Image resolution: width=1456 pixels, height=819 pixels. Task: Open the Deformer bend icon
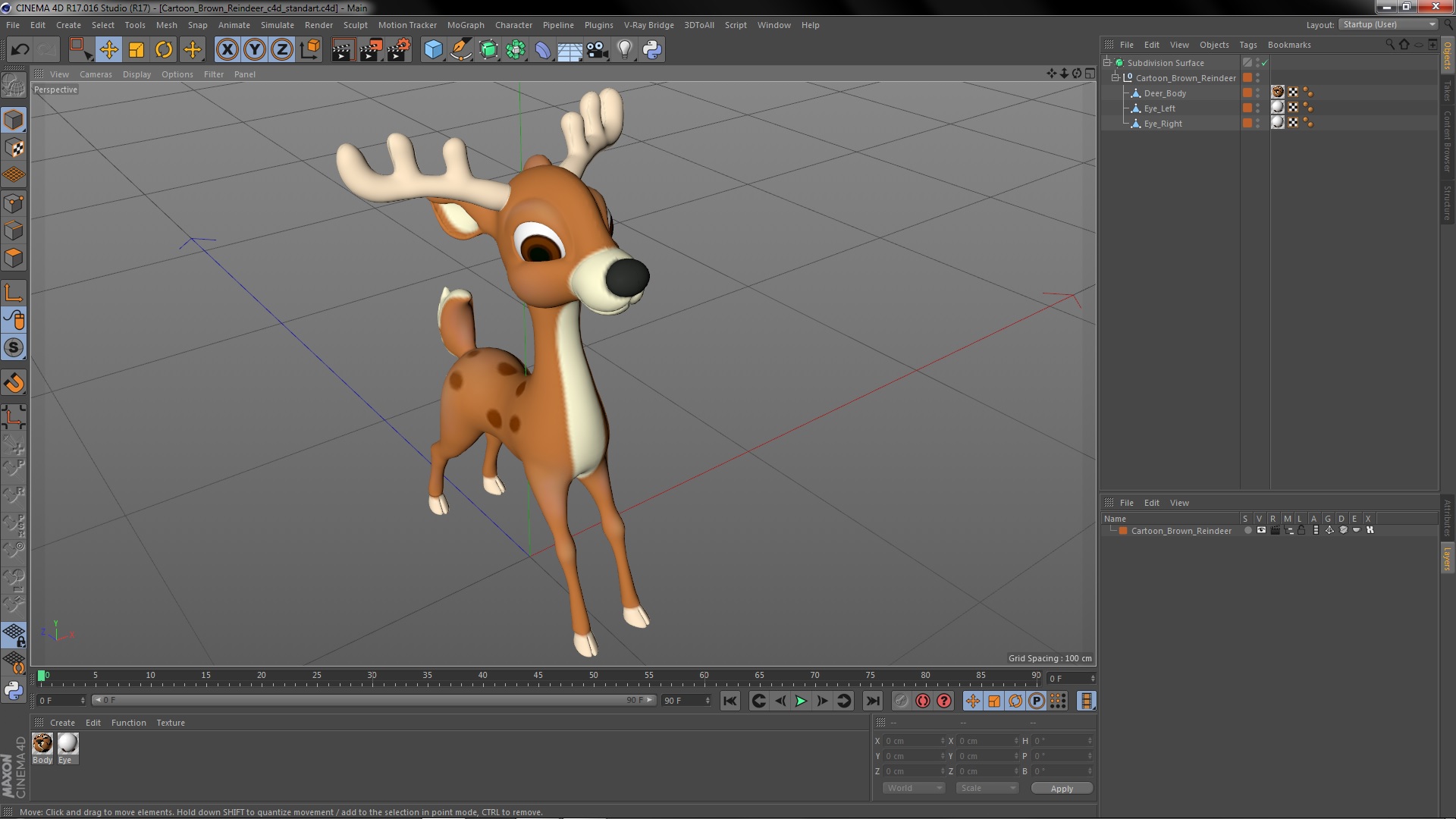[543, 50]
